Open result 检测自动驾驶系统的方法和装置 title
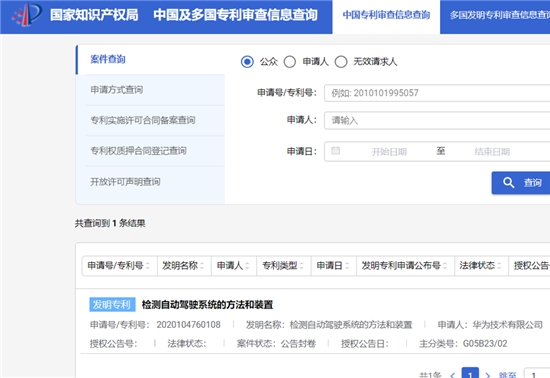Image resolution: width=550 pixels, height=378 pixels. click(207, 305)
